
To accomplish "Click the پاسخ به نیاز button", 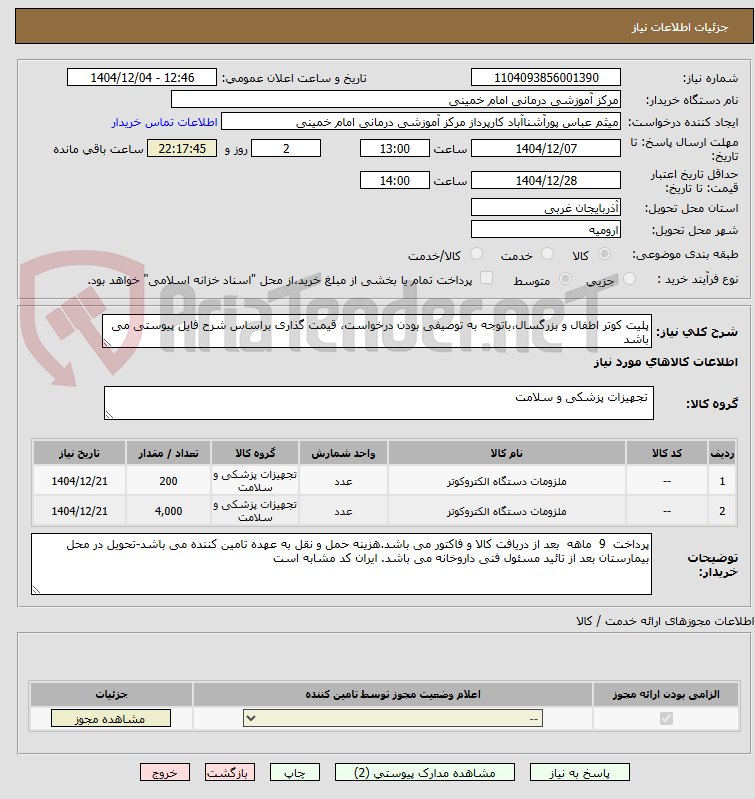I will [580, 773].
